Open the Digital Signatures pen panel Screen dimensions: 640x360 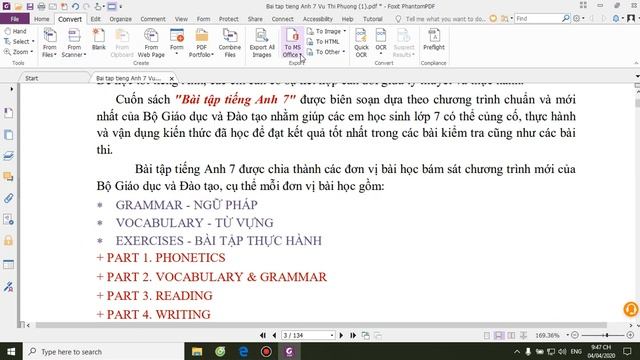click(9, 286)
